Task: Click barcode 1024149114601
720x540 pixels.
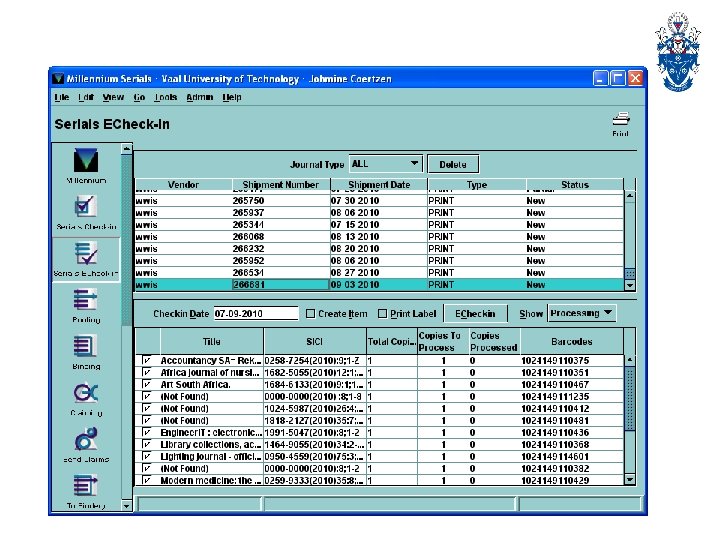Action: (555, 456)
